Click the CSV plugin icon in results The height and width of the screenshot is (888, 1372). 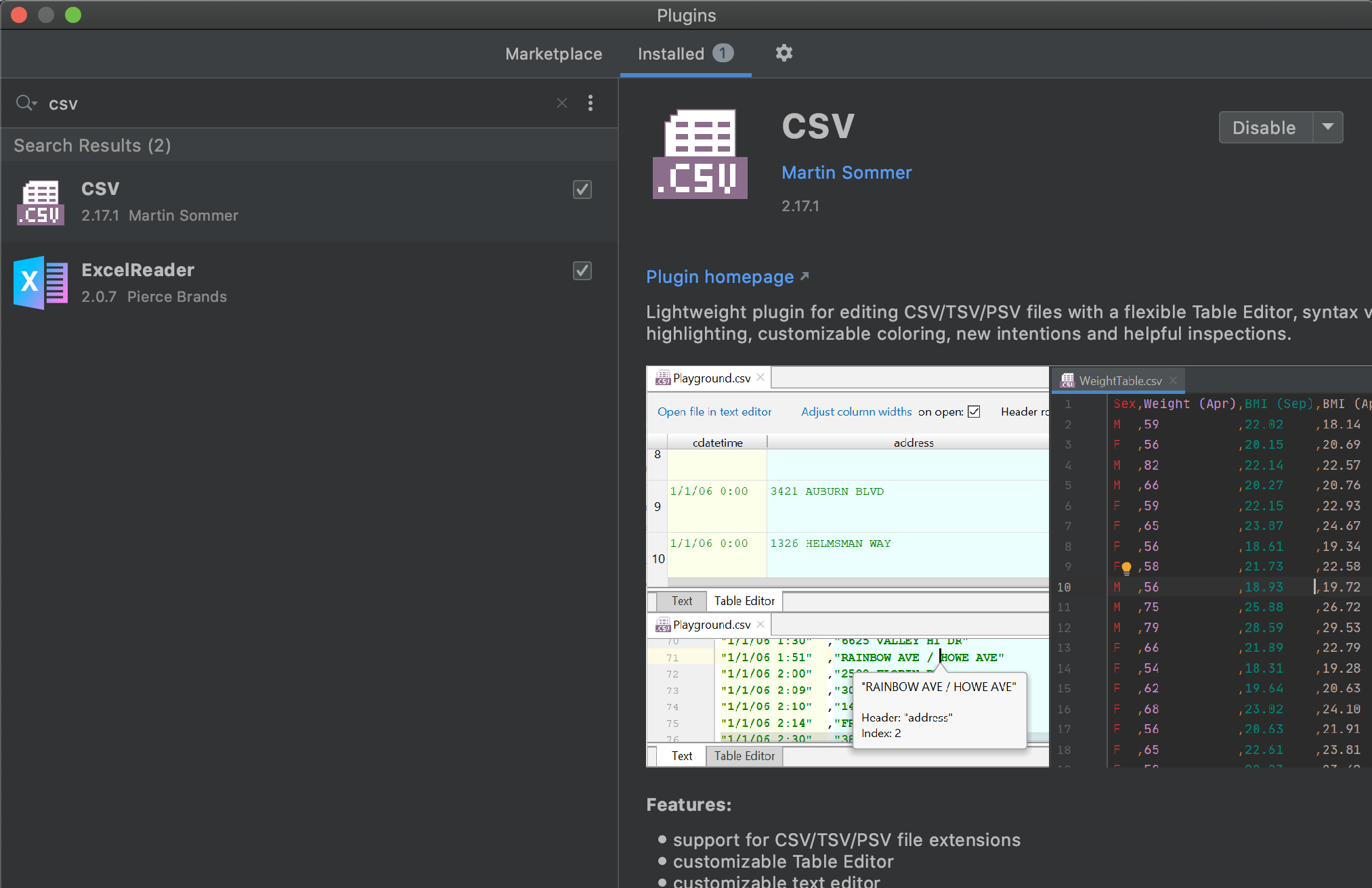point(41,202)
